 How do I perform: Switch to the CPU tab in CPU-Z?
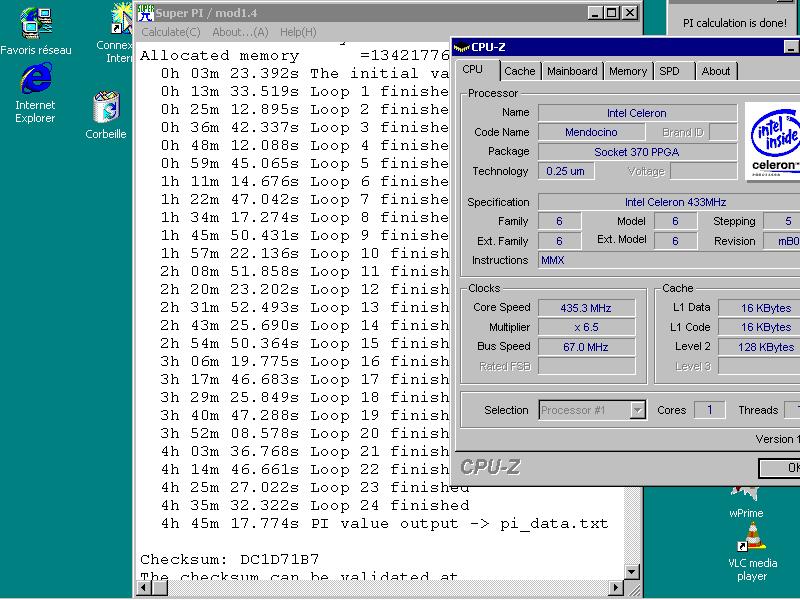473,70
